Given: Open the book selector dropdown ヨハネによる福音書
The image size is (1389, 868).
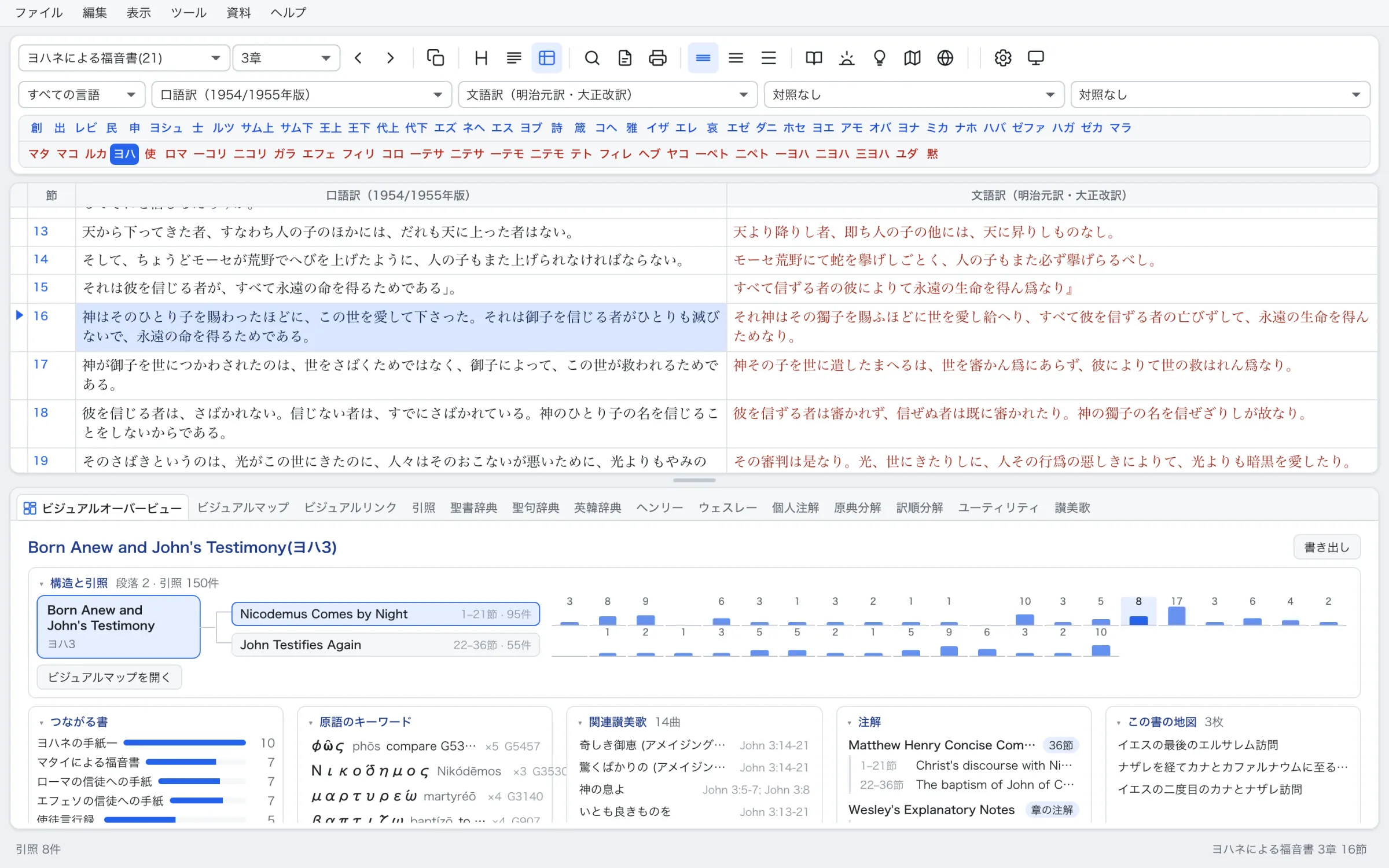Looking at the screenshot, I should tap(124, 58).
